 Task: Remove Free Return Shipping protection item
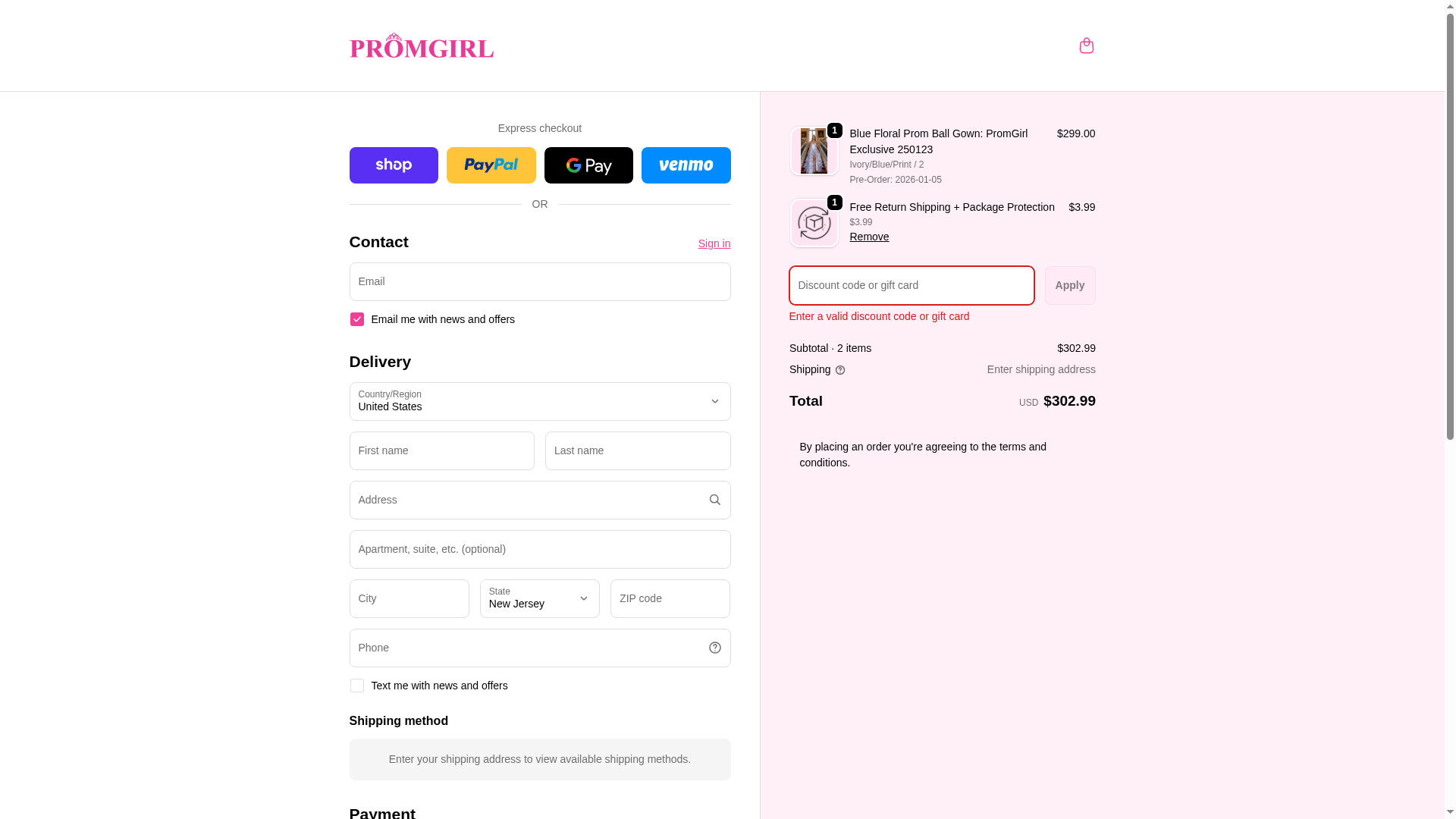869,237
